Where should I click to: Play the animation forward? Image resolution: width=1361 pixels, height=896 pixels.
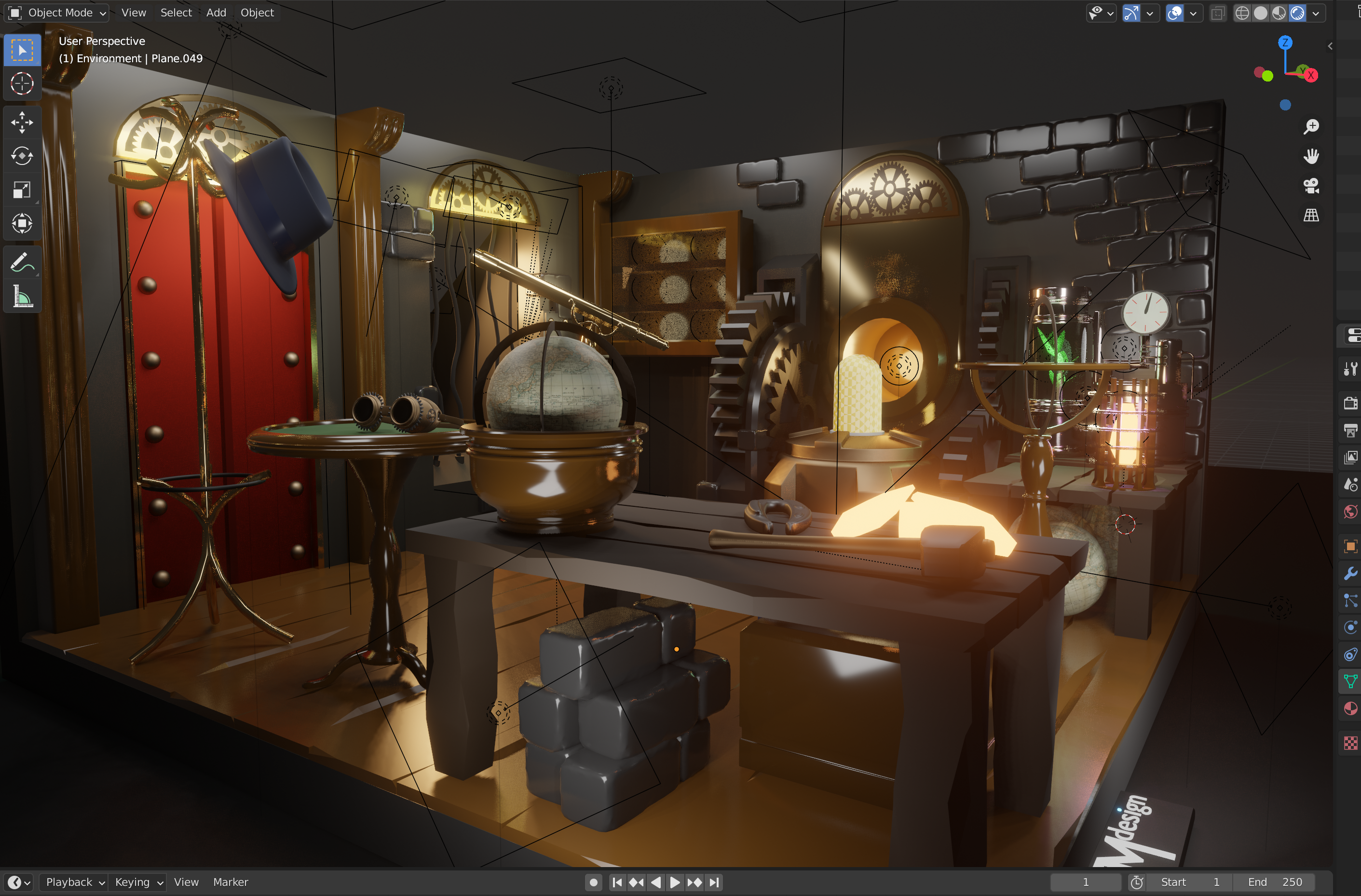(675, 882)
